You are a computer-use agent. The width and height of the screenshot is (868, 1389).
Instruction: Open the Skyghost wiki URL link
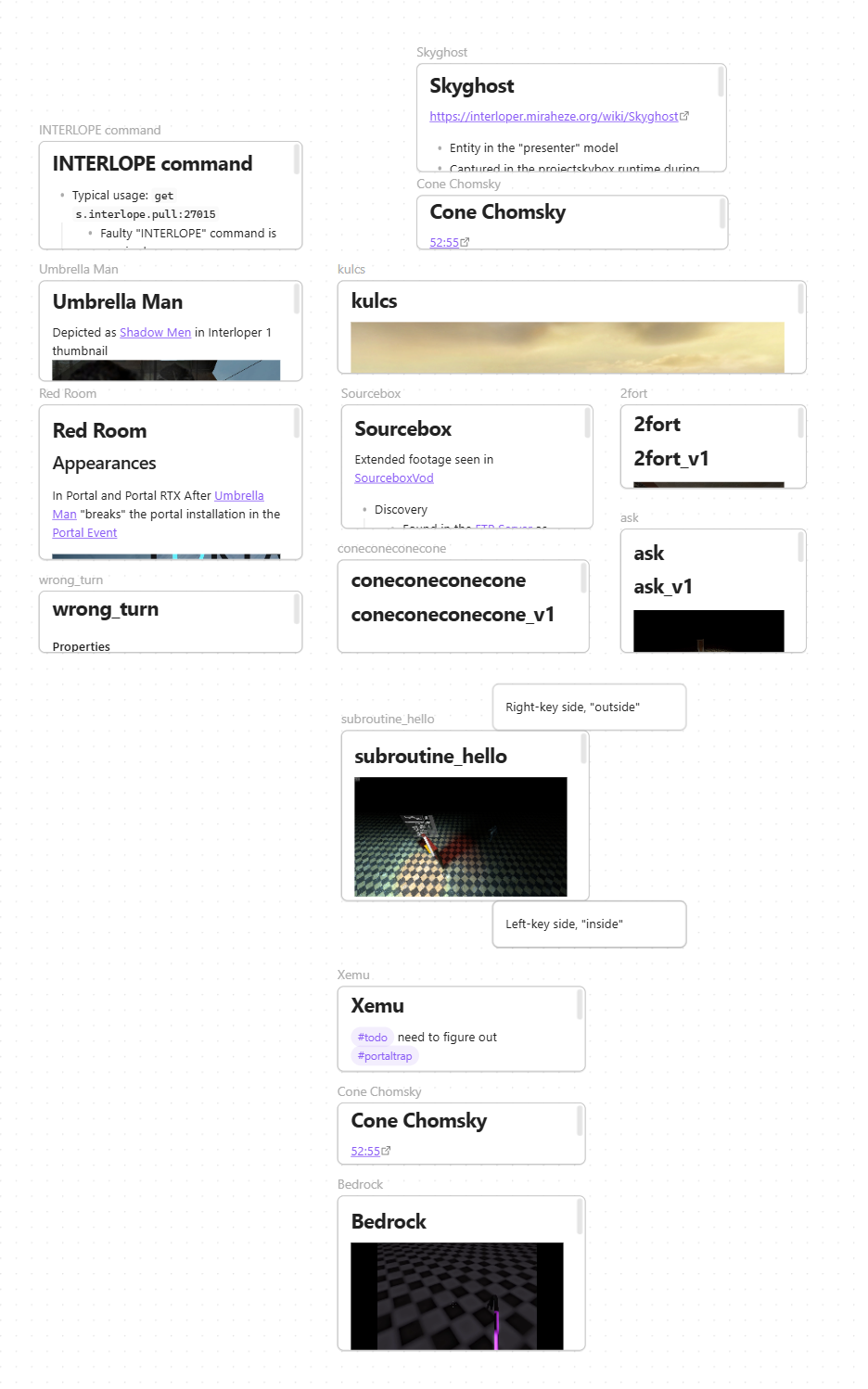click(554, 117)
